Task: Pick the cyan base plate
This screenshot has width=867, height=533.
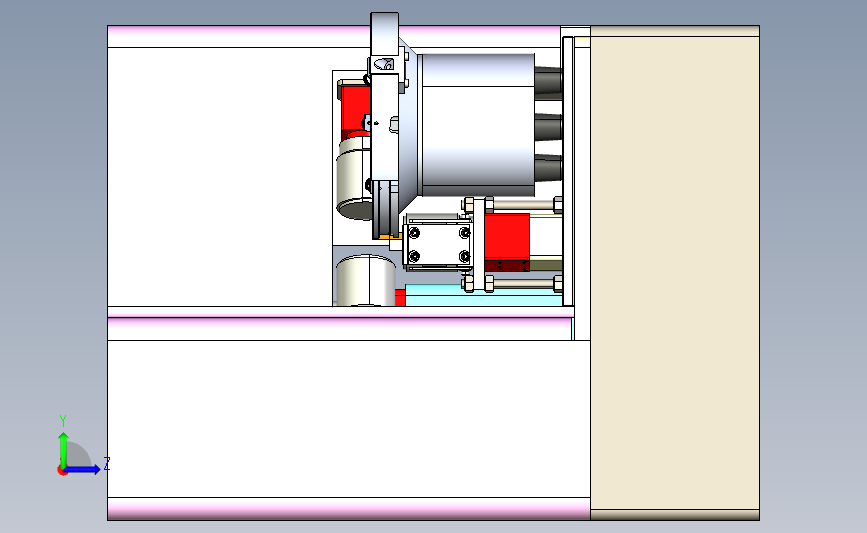Action: pyautogui.click(x=484, y=295)
